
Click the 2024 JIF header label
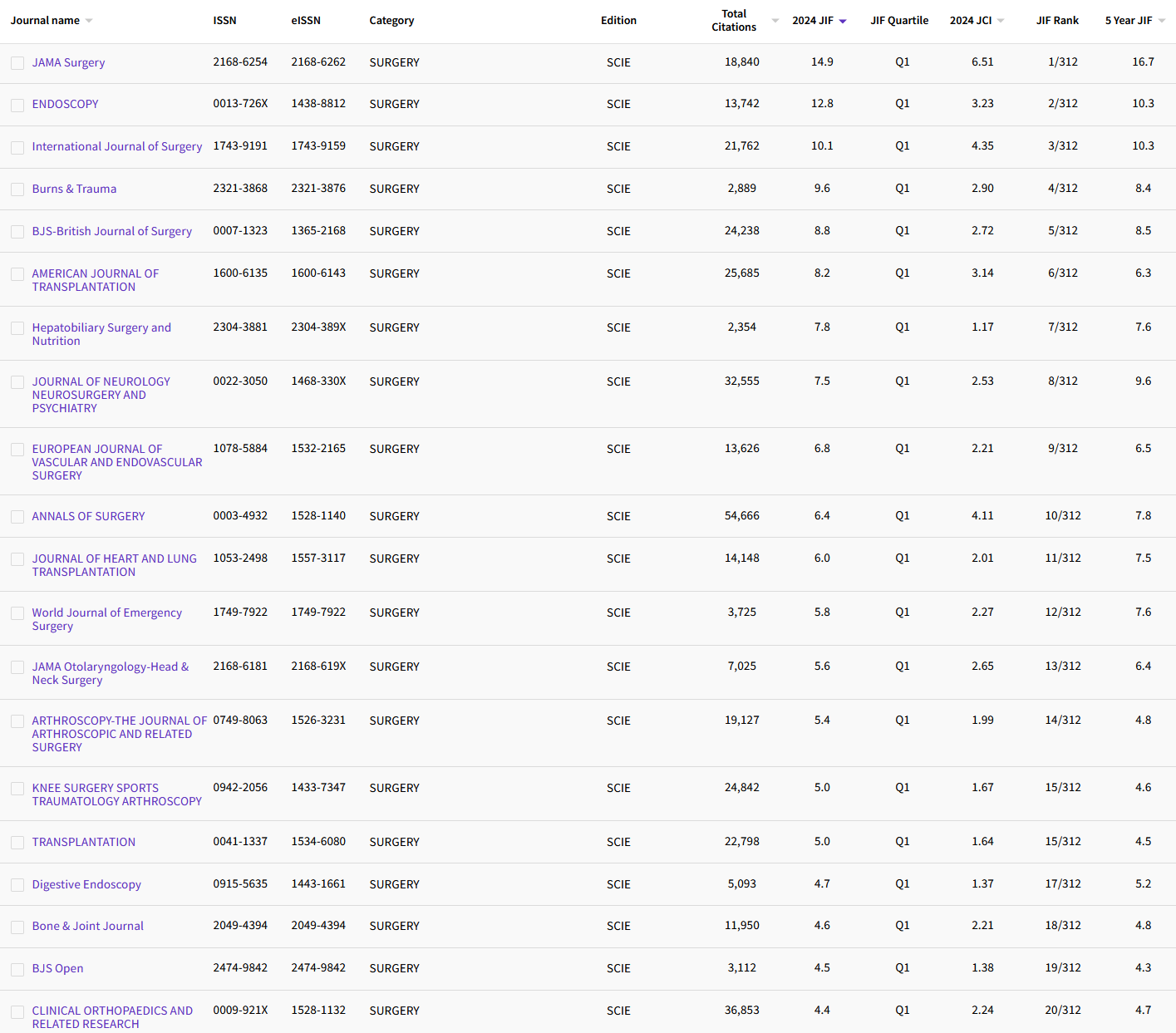[812, 20]
